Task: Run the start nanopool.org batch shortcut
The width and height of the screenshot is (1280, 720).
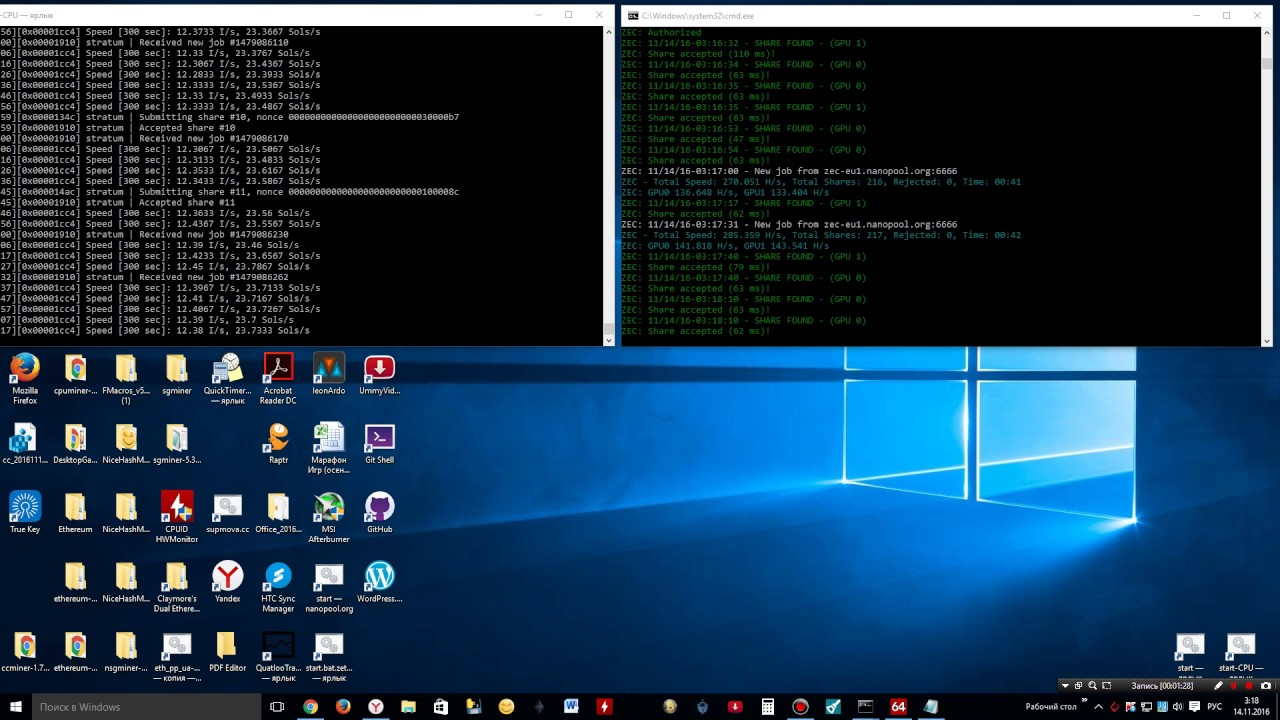Action: click(329, 577)
